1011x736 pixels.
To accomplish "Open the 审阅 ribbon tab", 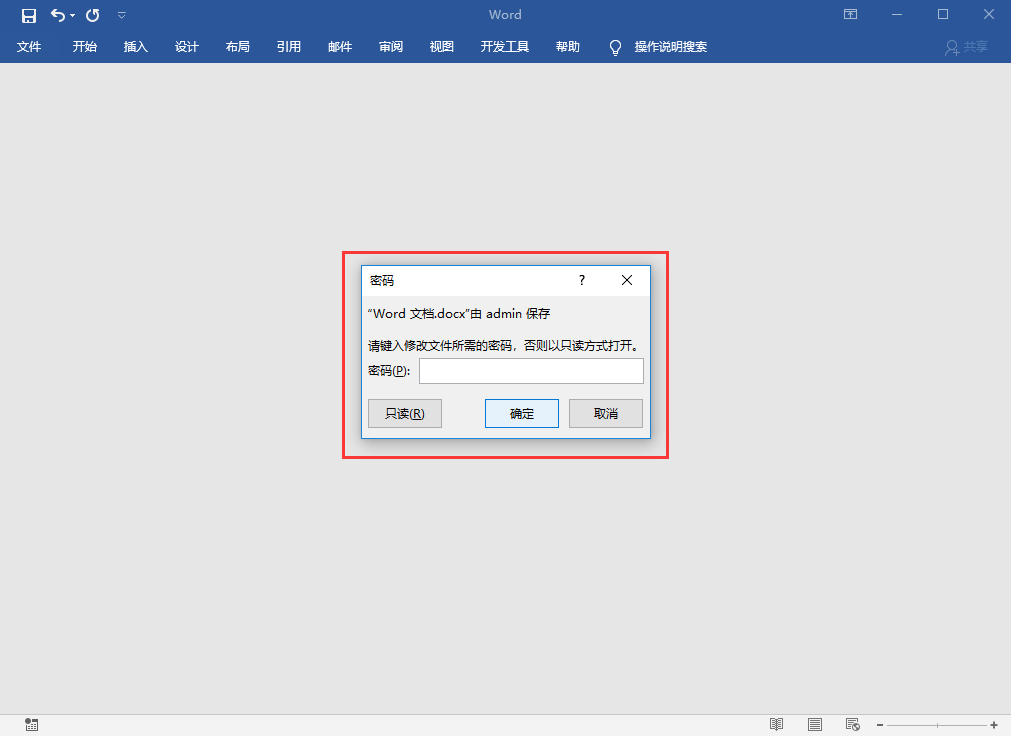I will [x=391, y=46].
